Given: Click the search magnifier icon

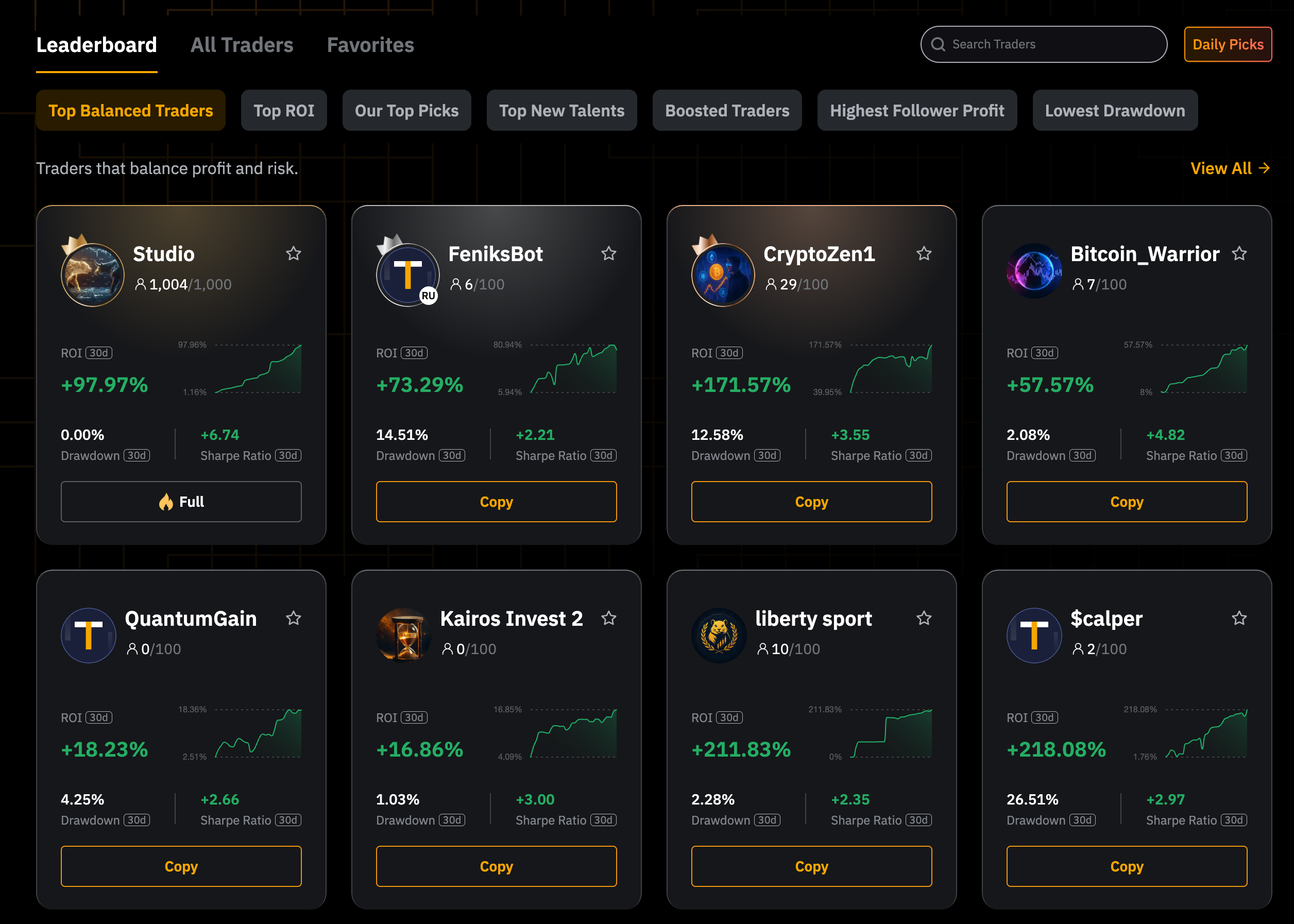Looking at the screenshot, I should coord(939,44).
